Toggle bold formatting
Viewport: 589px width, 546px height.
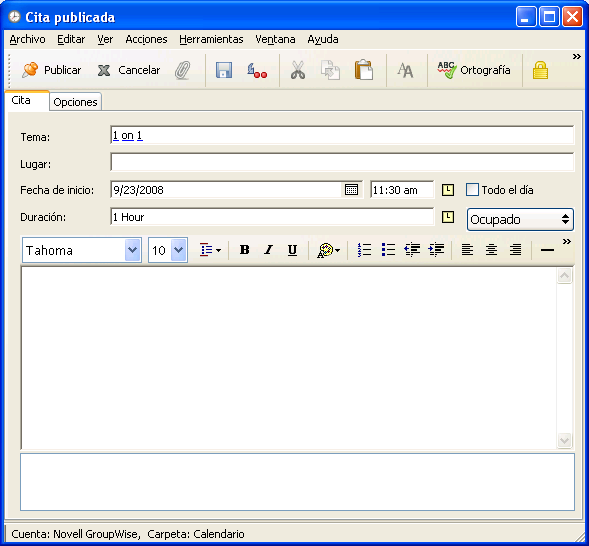pos(245,250)
